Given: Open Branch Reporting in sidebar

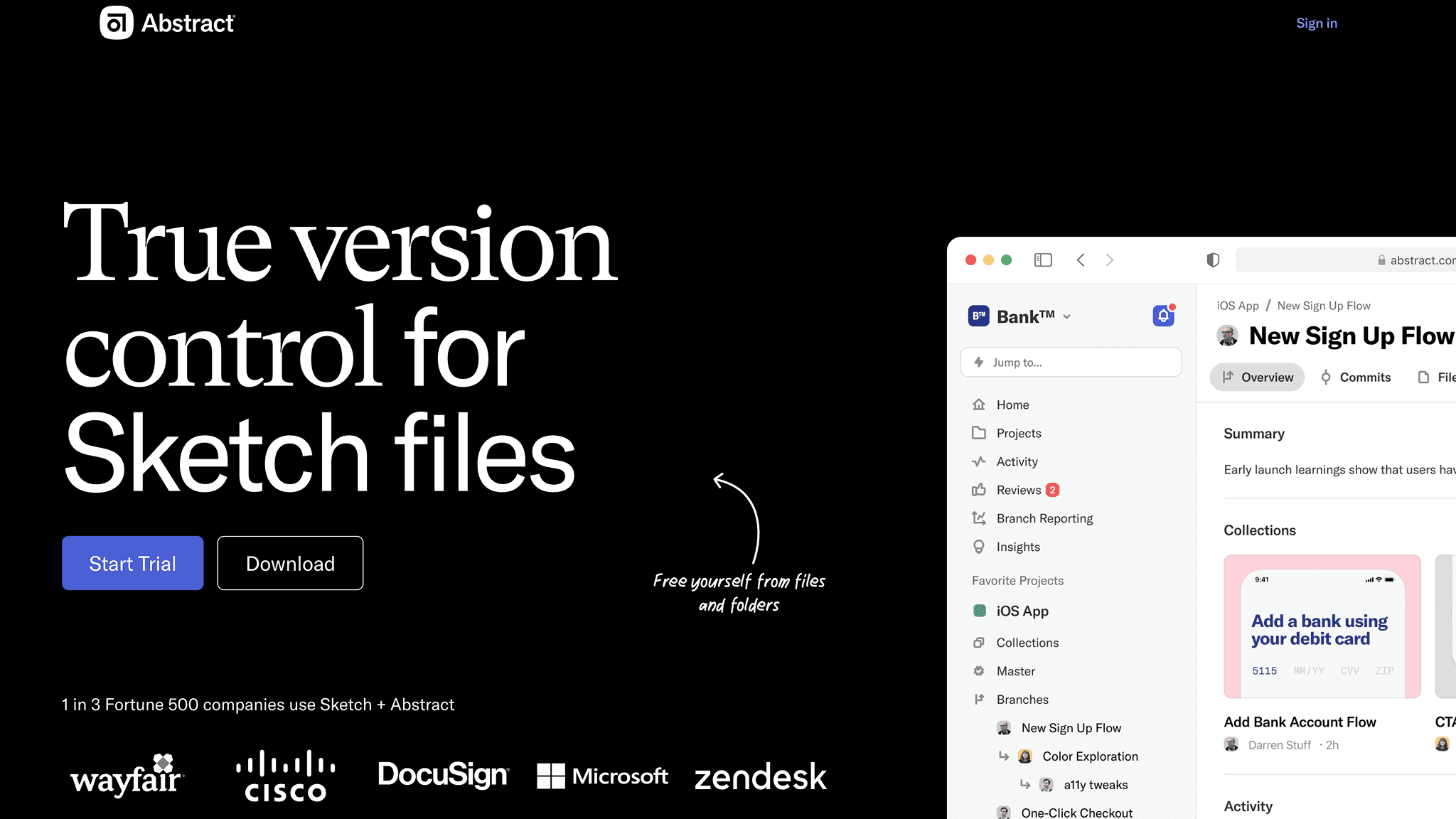Looking at the screenshot, I should [1044, 518].
